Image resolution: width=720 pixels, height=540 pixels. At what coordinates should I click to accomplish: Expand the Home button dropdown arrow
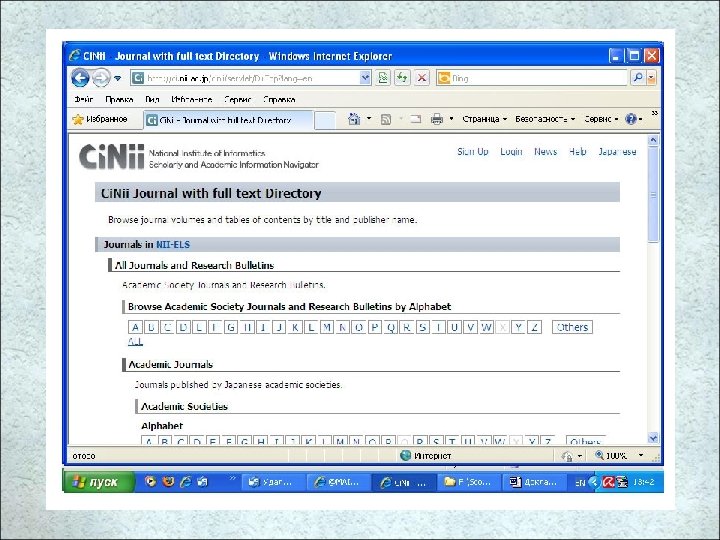[369, 119]
